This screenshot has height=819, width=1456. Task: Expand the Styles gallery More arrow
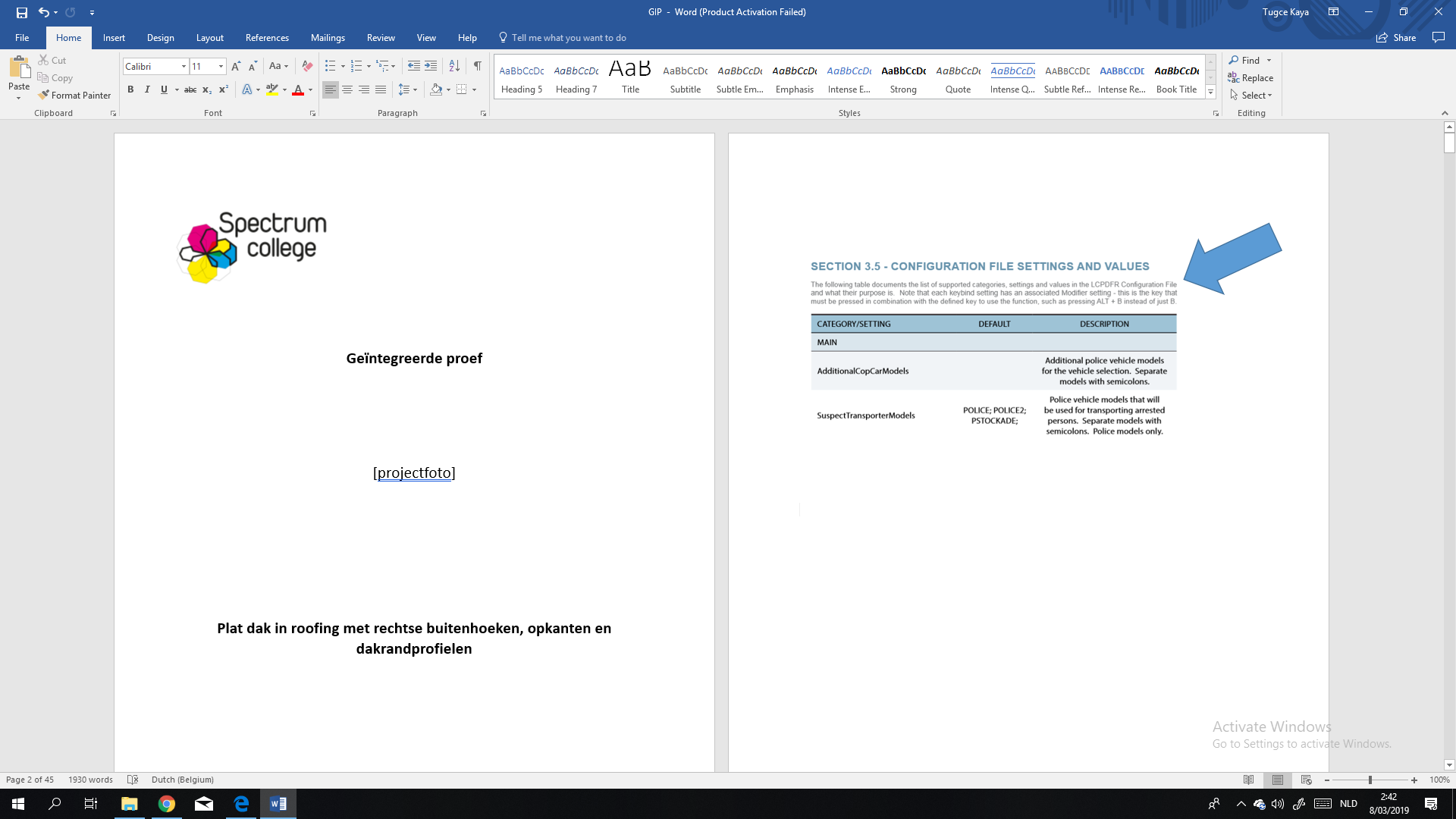pyautogui.click(x=1211, y=93)
